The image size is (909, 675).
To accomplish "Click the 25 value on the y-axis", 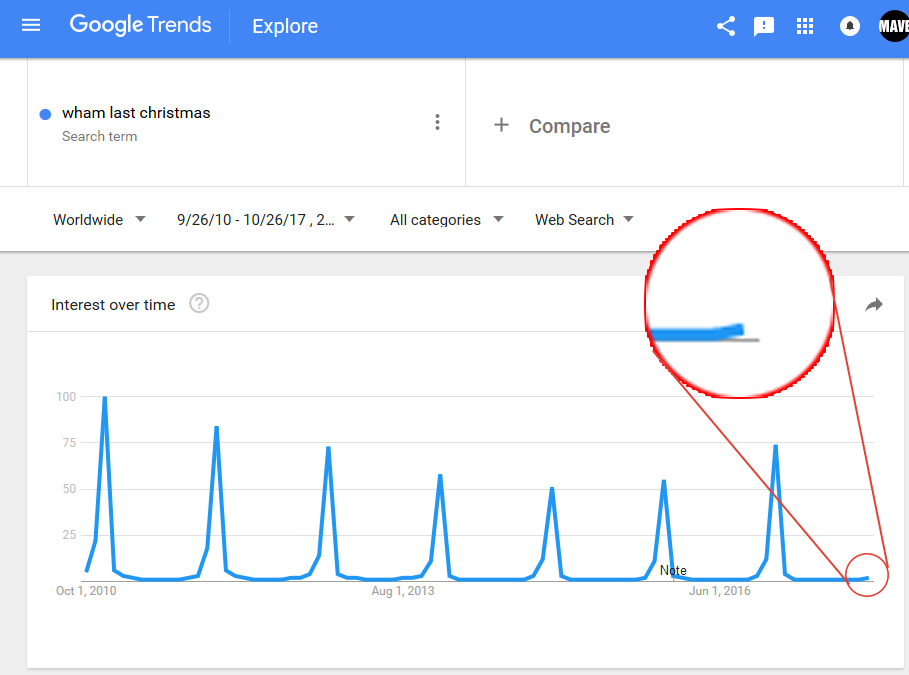I will pos(69,535).
